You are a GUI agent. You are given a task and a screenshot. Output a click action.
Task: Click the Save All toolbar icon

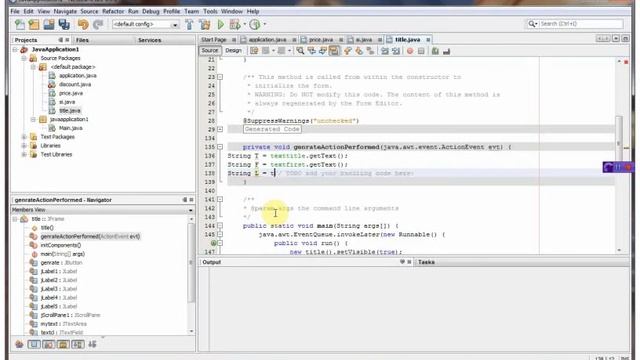coord(64,24)
